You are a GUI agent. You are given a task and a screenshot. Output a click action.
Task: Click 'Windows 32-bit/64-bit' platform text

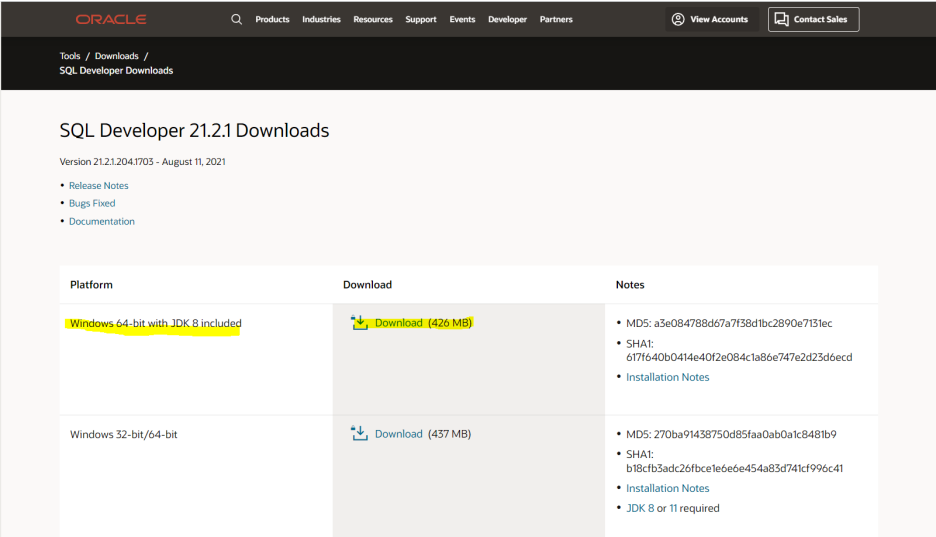coord(124,434)
